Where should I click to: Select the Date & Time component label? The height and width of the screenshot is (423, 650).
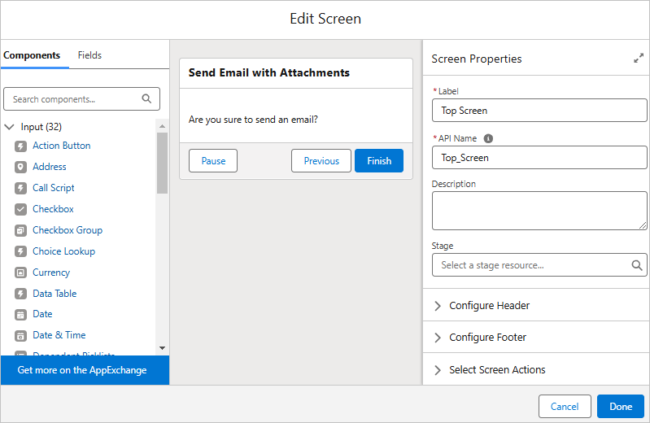click(x=59, y=335)
